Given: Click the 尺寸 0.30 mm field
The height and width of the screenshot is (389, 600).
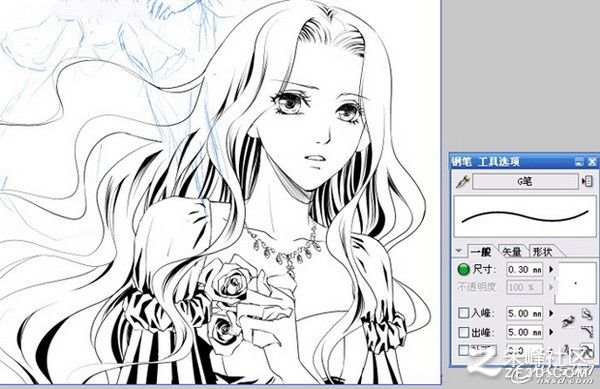Looking at the screenshot, I should [x=525, y=270].
